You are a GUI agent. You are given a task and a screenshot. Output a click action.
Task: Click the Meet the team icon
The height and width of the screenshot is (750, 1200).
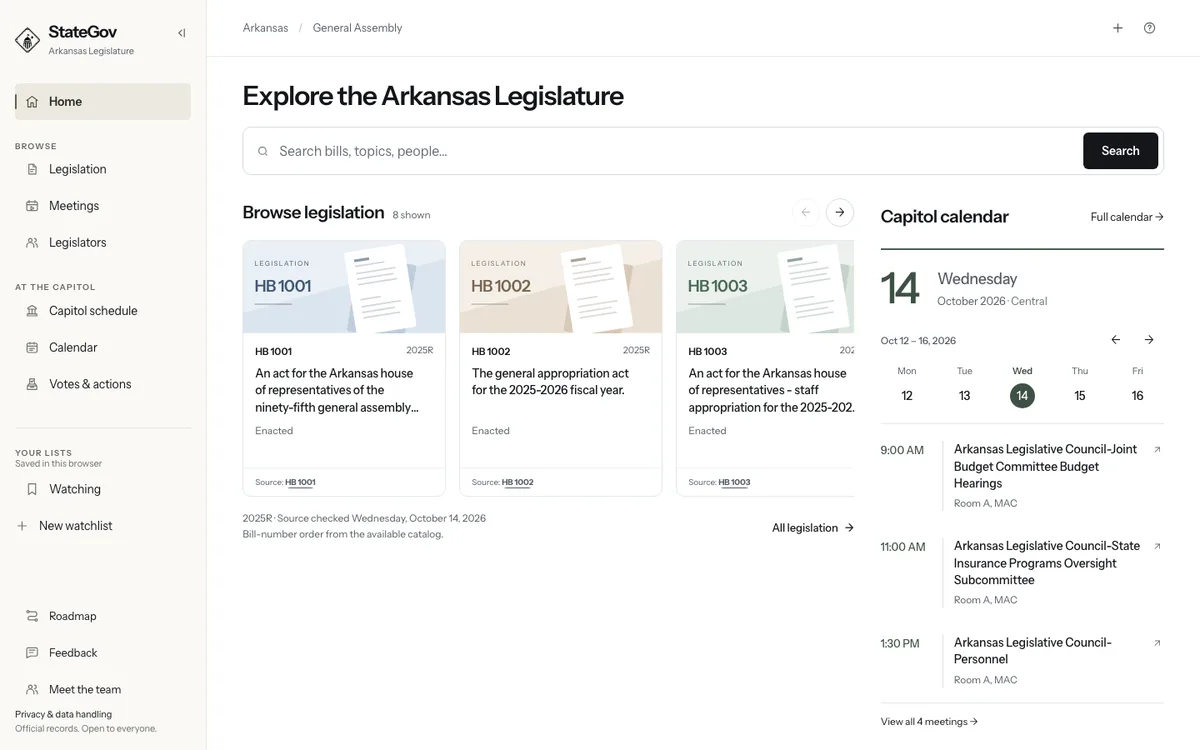(32, 690)
